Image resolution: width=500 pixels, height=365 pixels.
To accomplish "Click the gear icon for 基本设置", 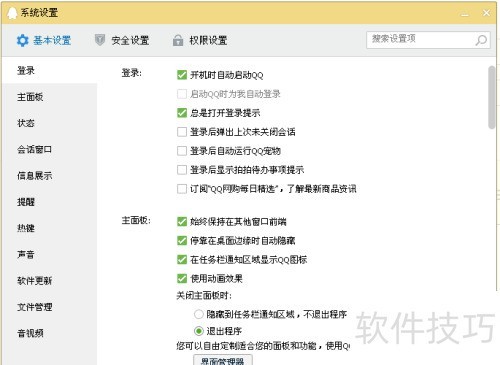I will [23, 41].
